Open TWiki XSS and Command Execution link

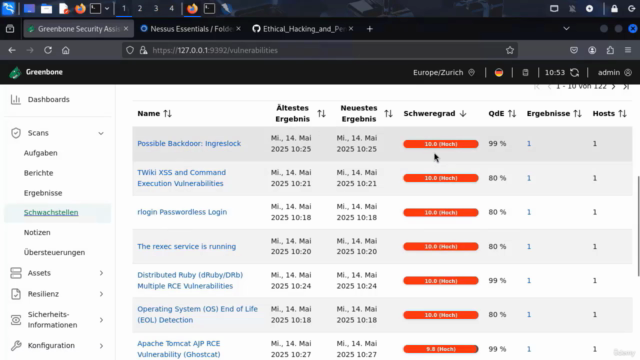pos(182,178)
